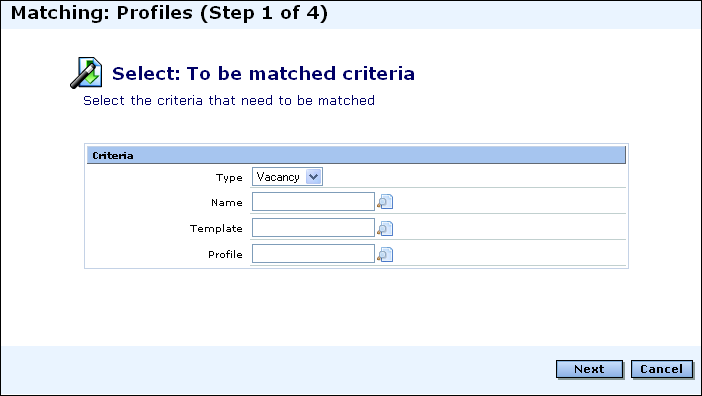Focus the Template text field

point(313,228)
